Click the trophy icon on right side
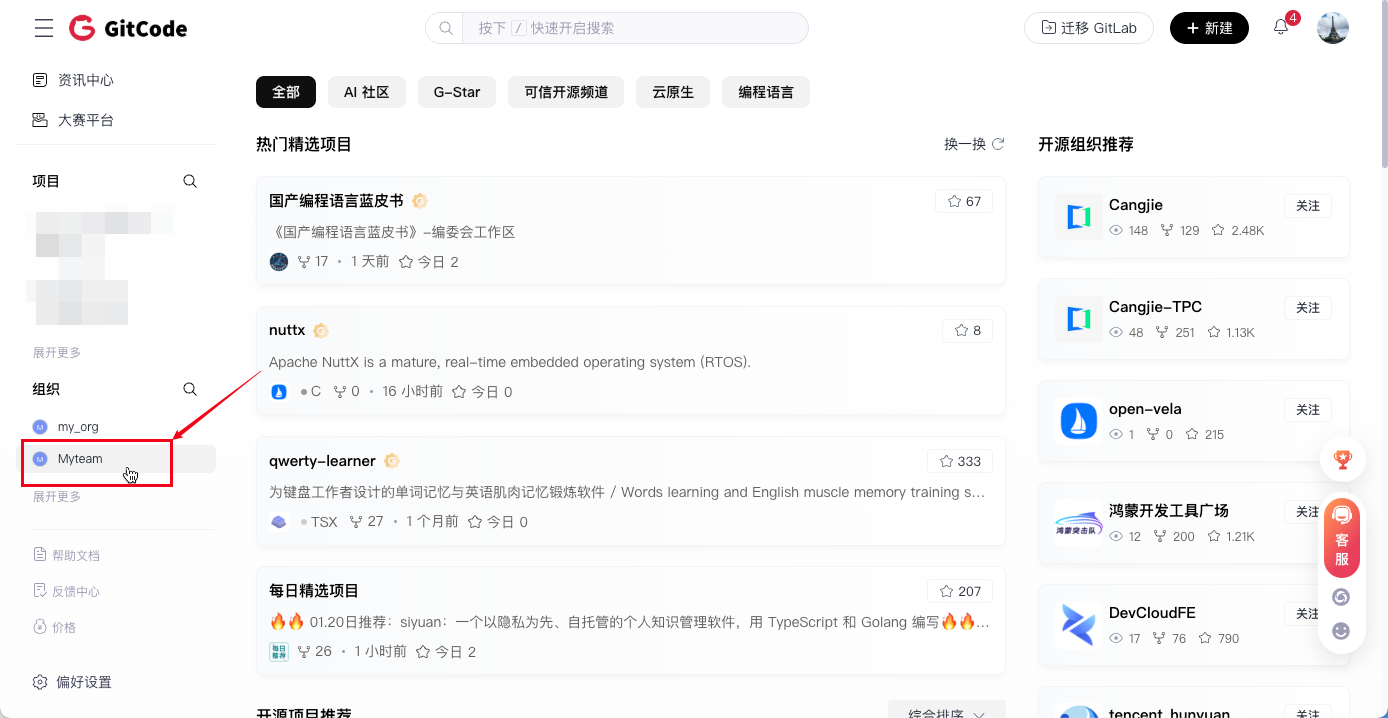Image resolution: width=1388 pixels, height=718 pixels. [x=1342, y=460]
